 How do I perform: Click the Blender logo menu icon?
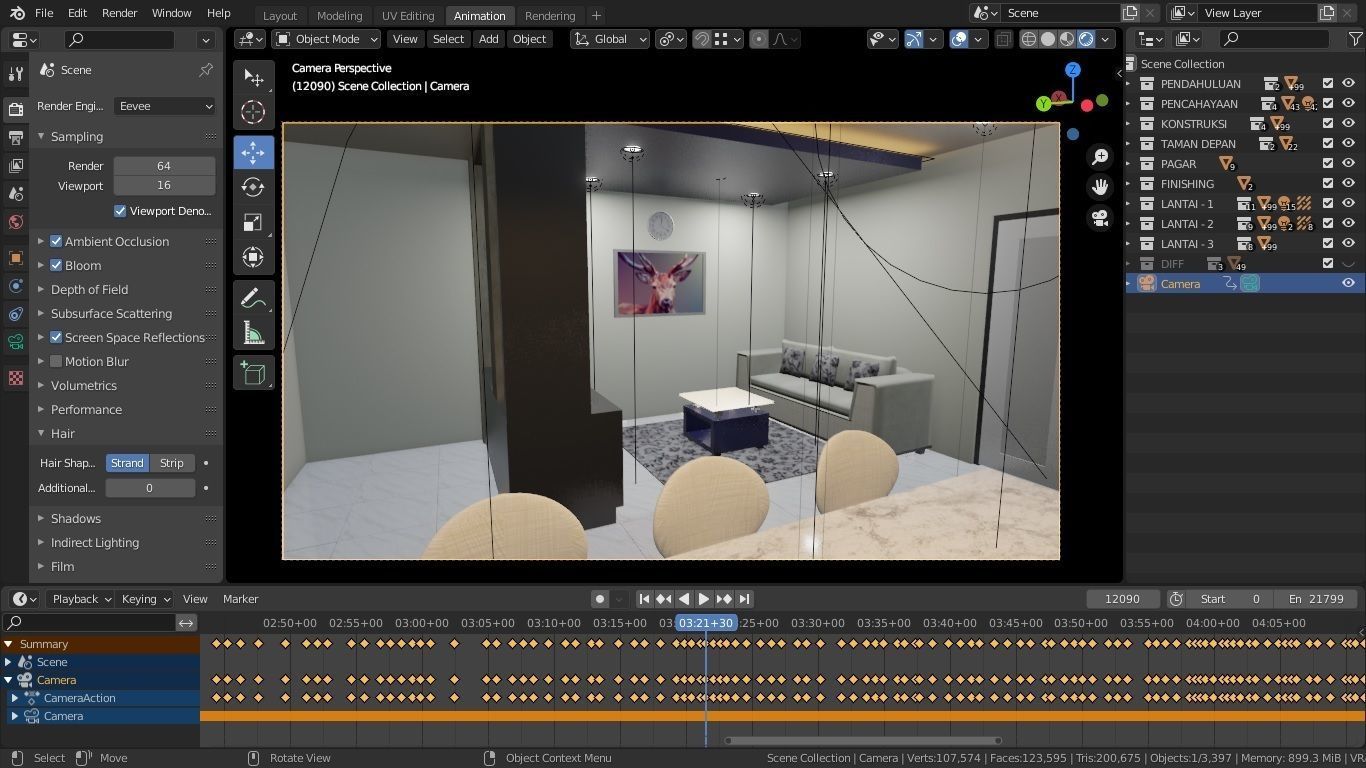pyautogui.click(x=17, y=13)
